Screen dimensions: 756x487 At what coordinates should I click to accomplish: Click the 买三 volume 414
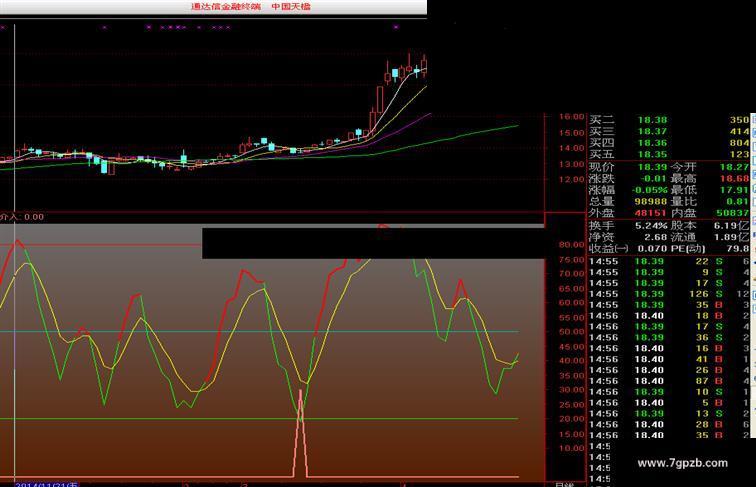click(739, 131)
